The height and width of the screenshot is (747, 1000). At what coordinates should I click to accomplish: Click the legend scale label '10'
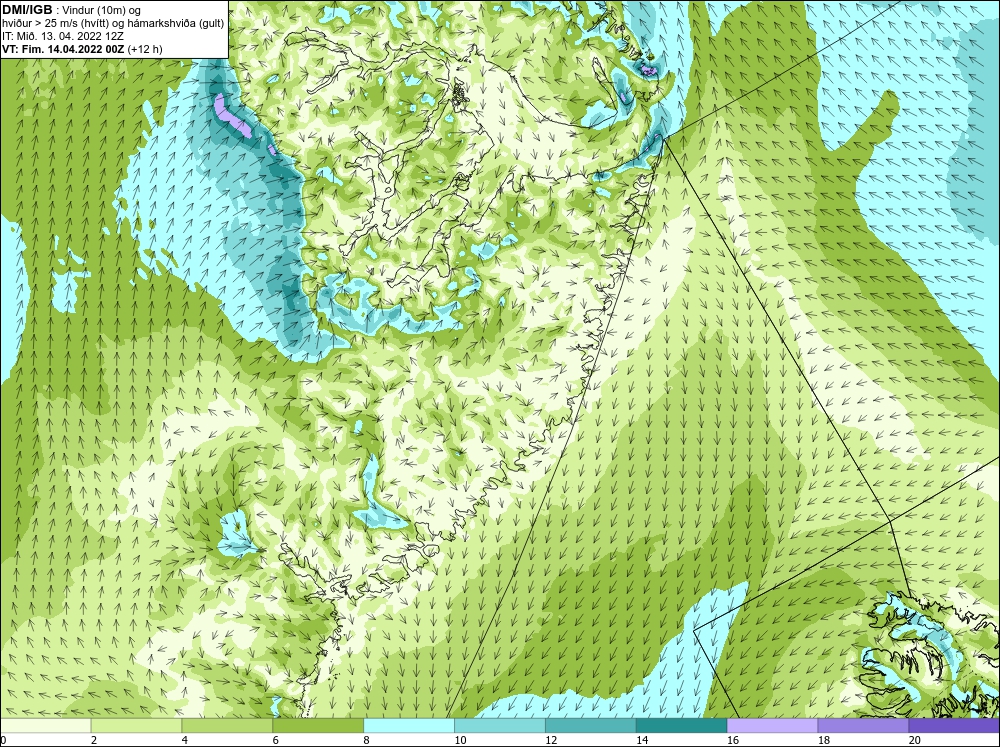pos(460,740)
